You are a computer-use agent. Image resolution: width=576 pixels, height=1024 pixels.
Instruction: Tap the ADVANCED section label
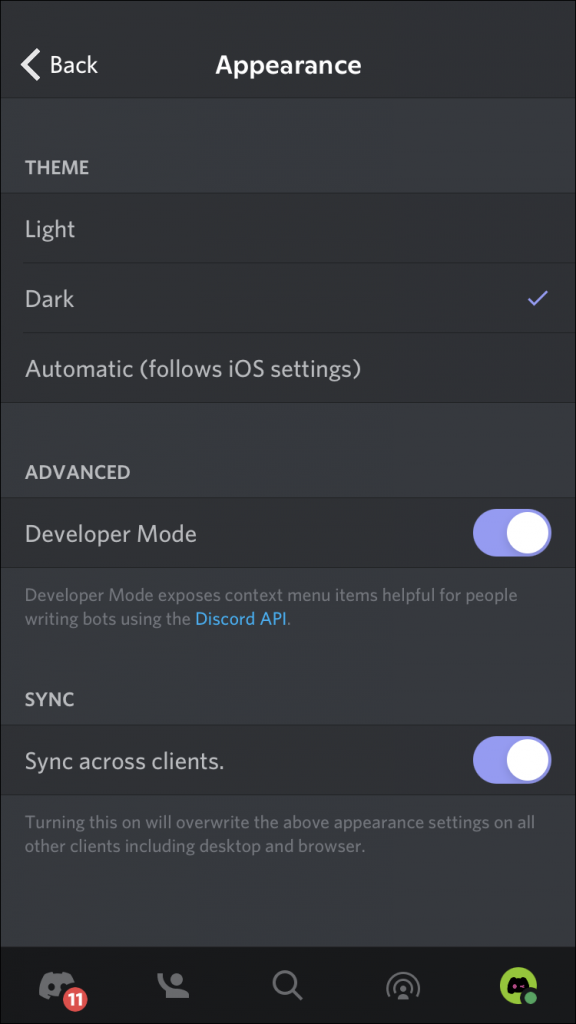coord(77,472)
